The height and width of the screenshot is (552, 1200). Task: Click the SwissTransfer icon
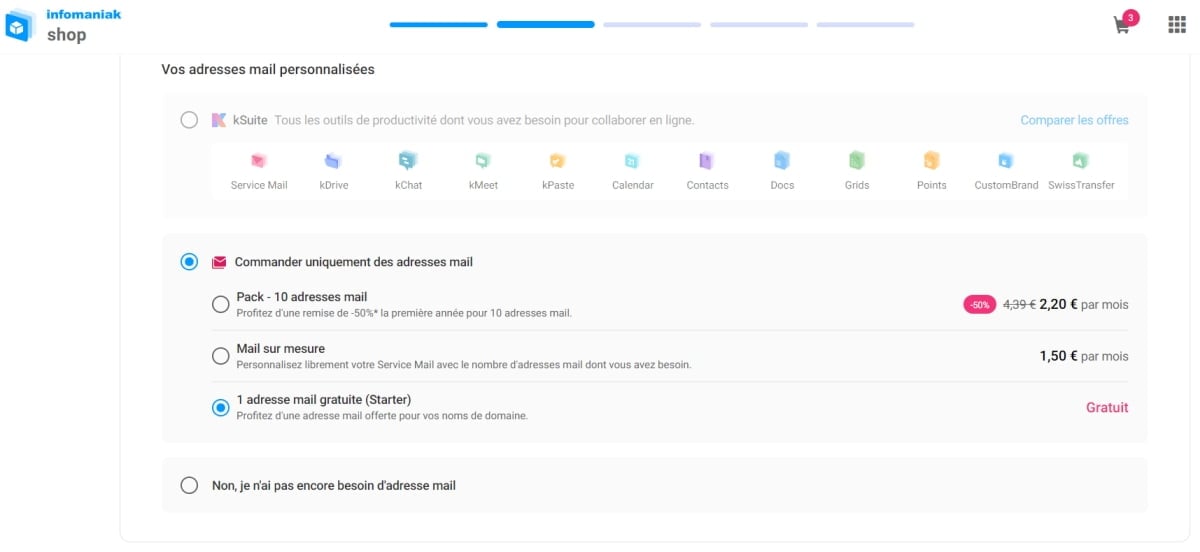(1080, 160)
